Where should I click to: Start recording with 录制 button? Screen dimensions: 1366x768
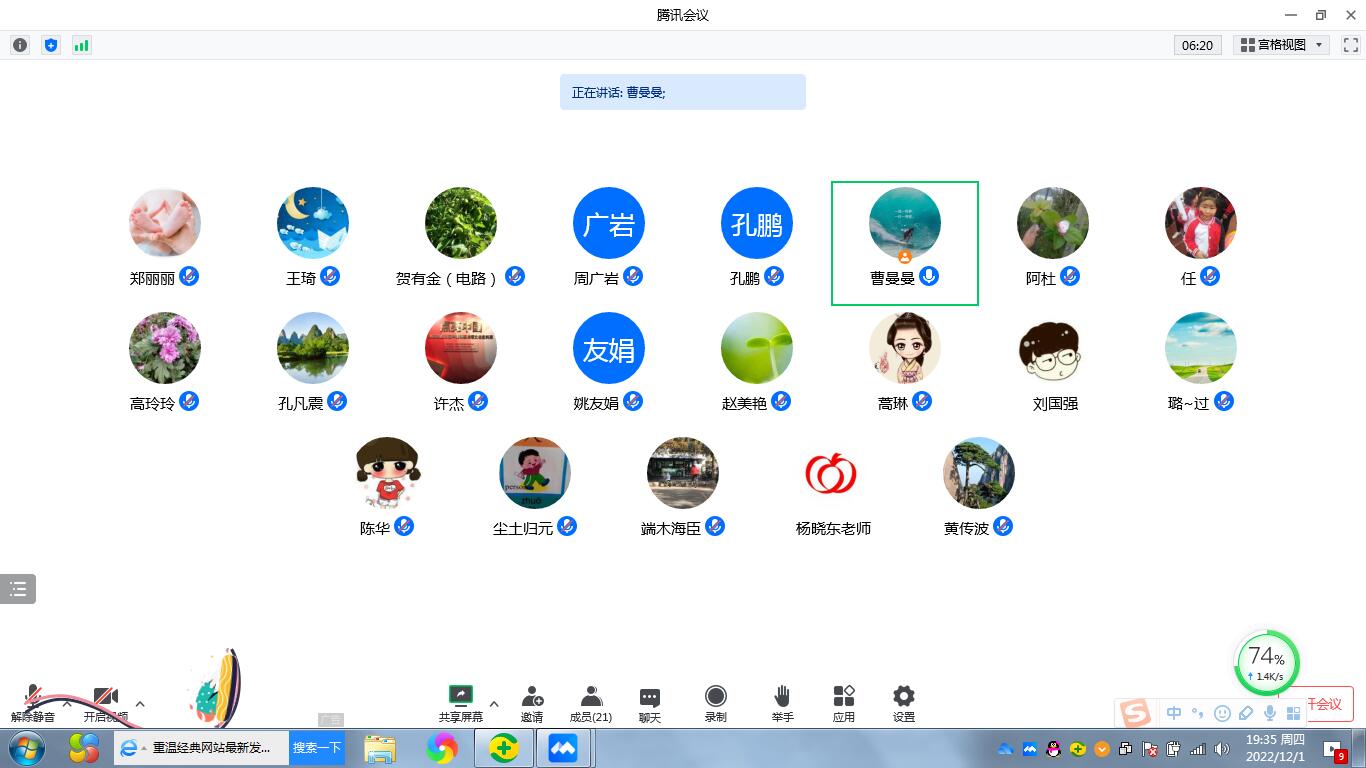coord(715,703)
